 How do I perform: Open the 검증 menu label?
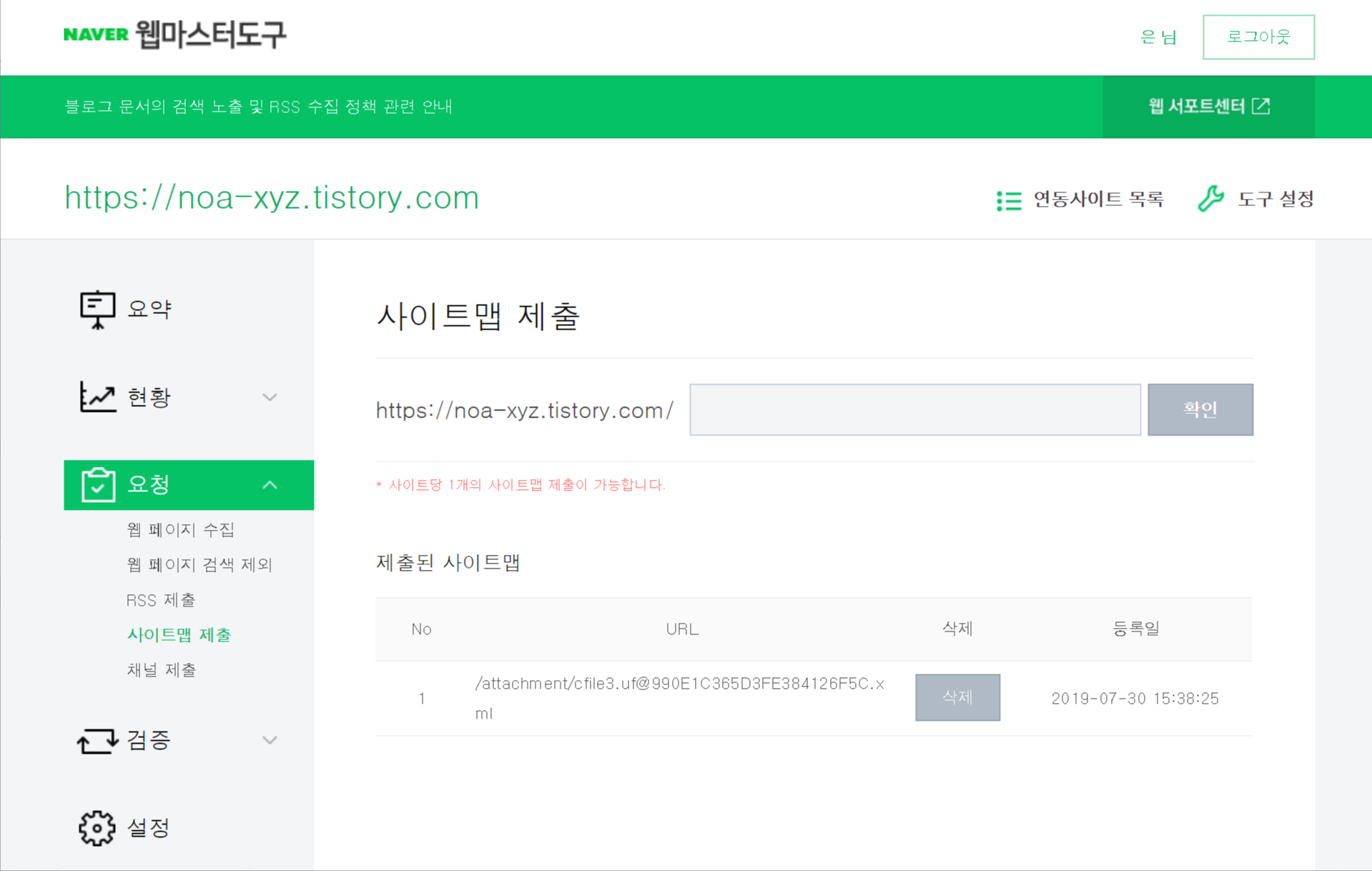149,740
